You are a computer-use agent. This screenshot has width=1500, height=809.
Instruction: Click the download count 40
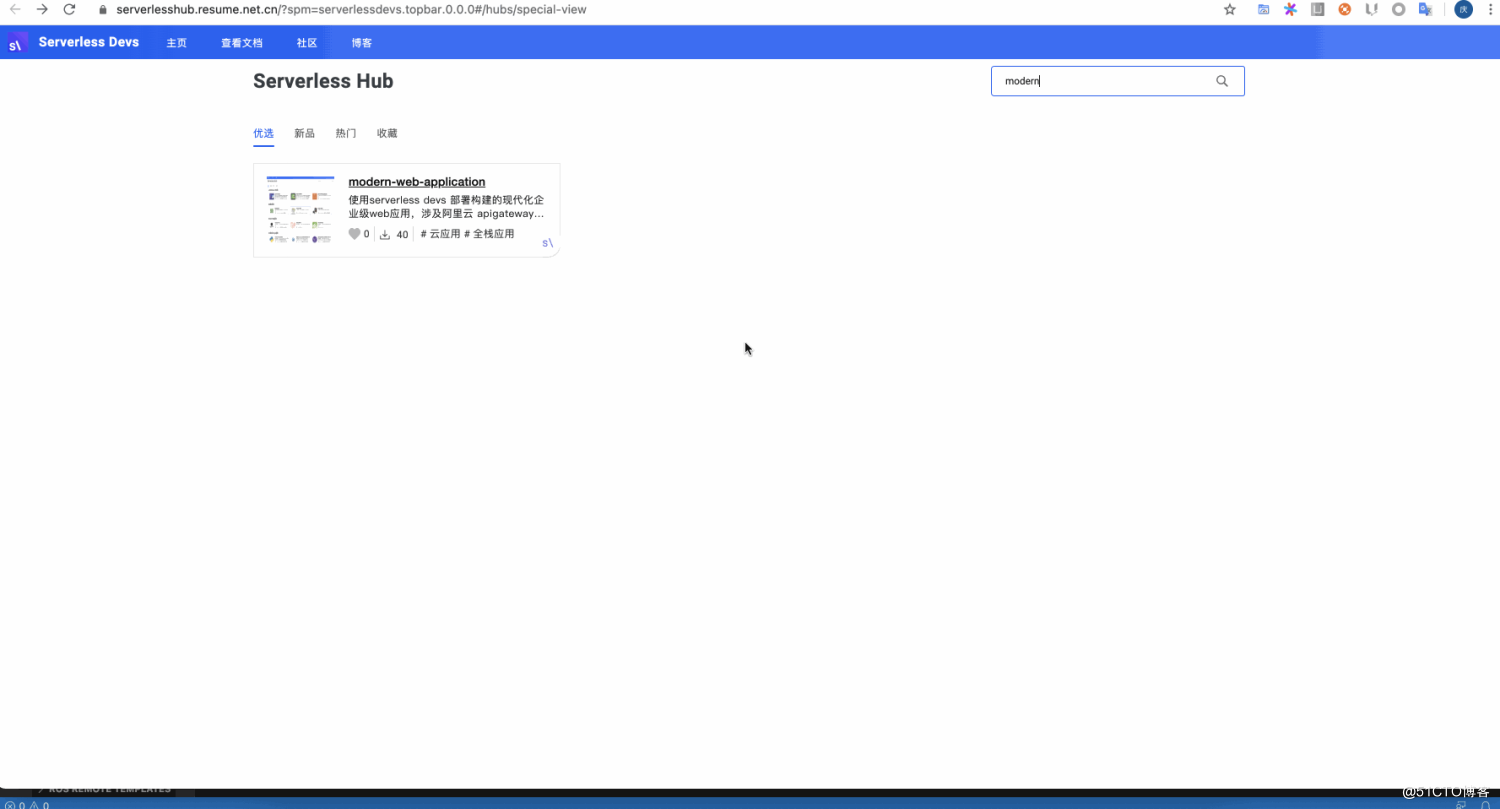click(x=402, y=235)
